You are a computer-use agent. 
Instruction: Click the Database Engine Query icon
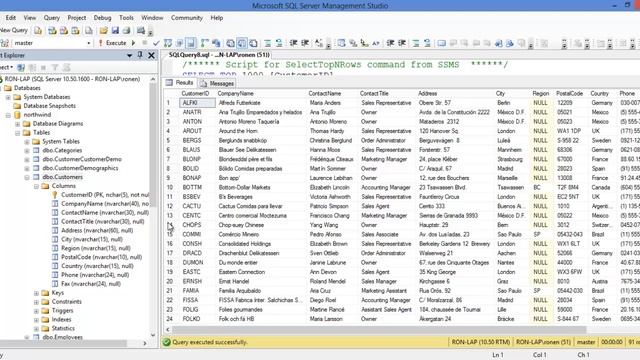[38, 30]
